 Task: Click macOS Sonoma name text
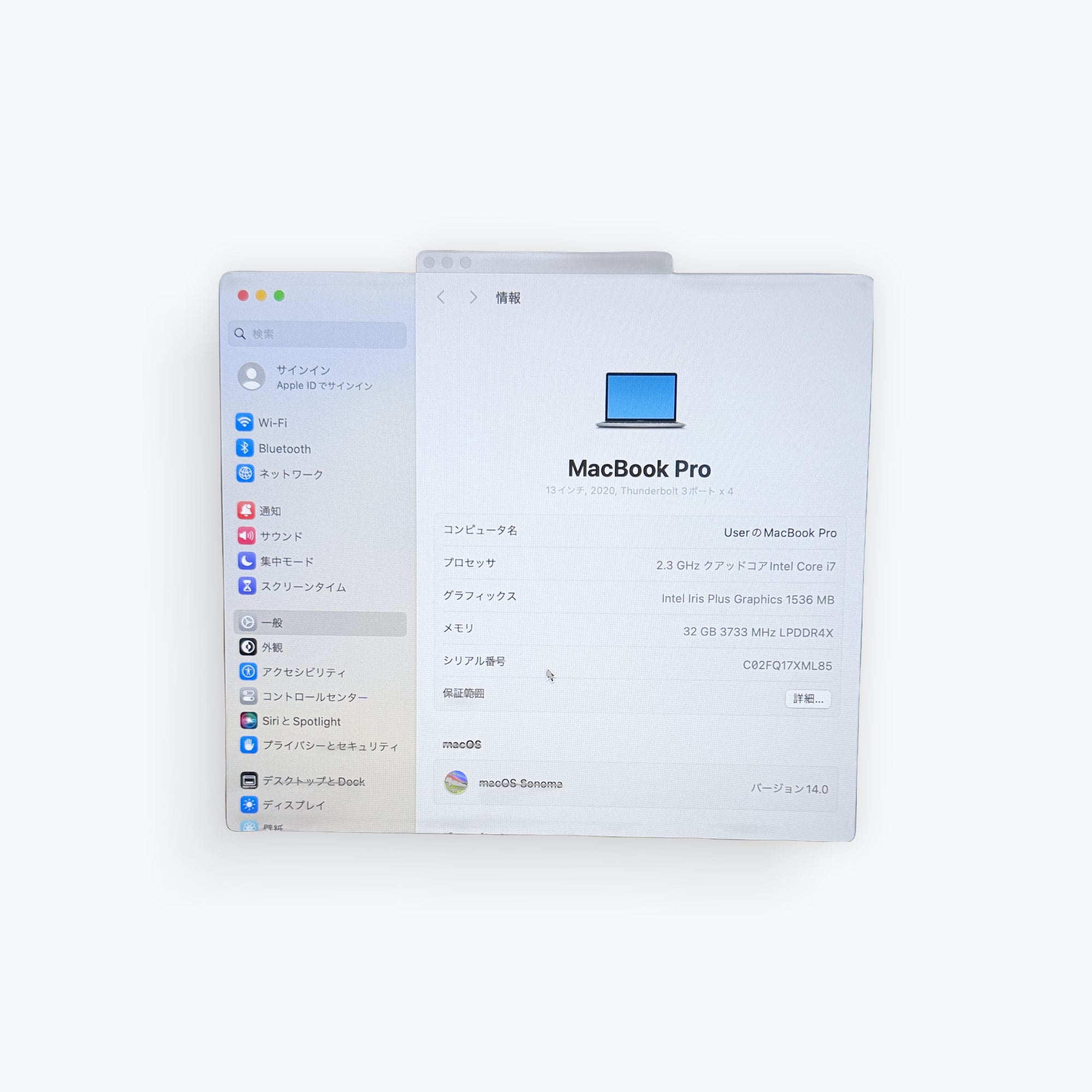520,784
